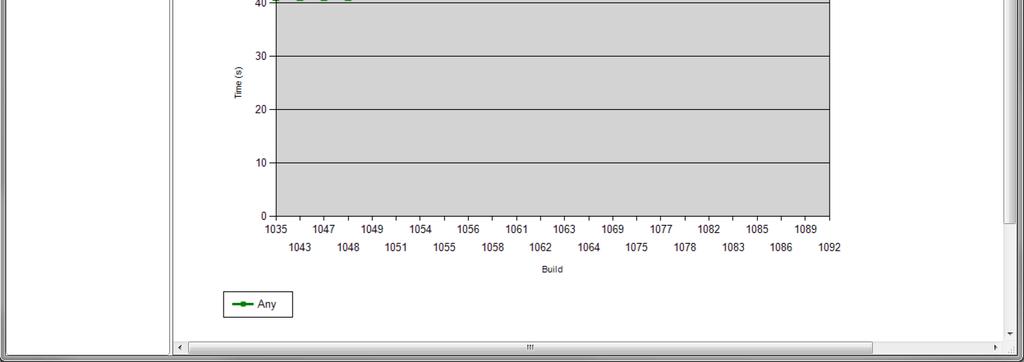Click build label 1058
Viewport: 1024px width, 362px height.
coord(492,248)
